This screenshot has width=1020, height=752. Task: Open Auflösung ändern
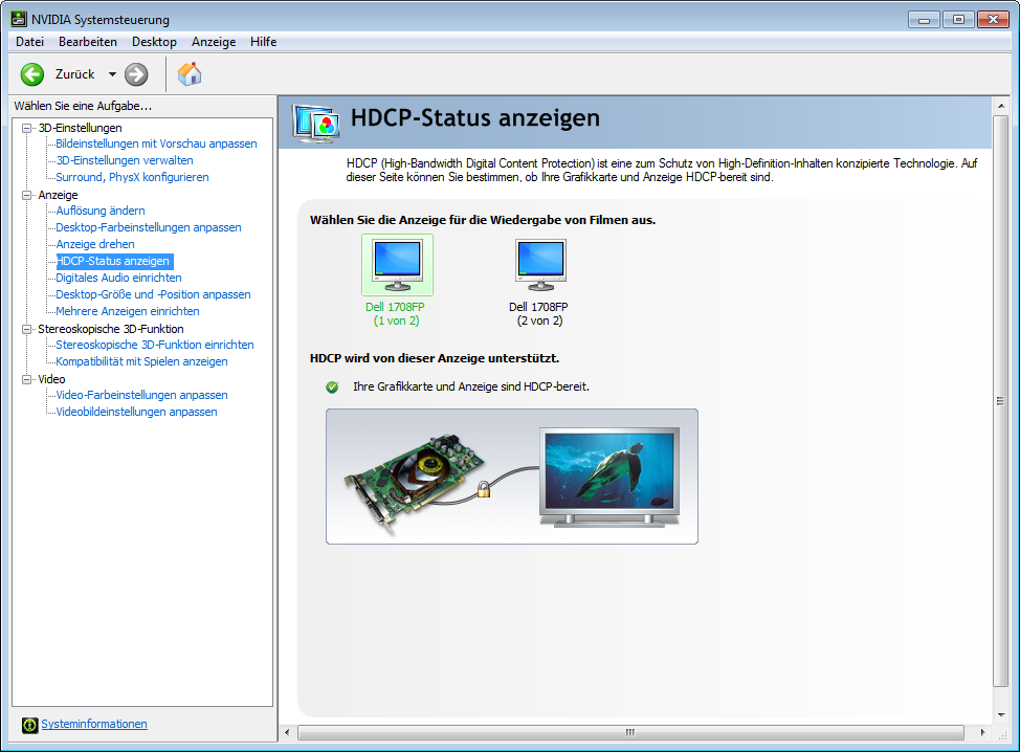[x=100, y=211]
